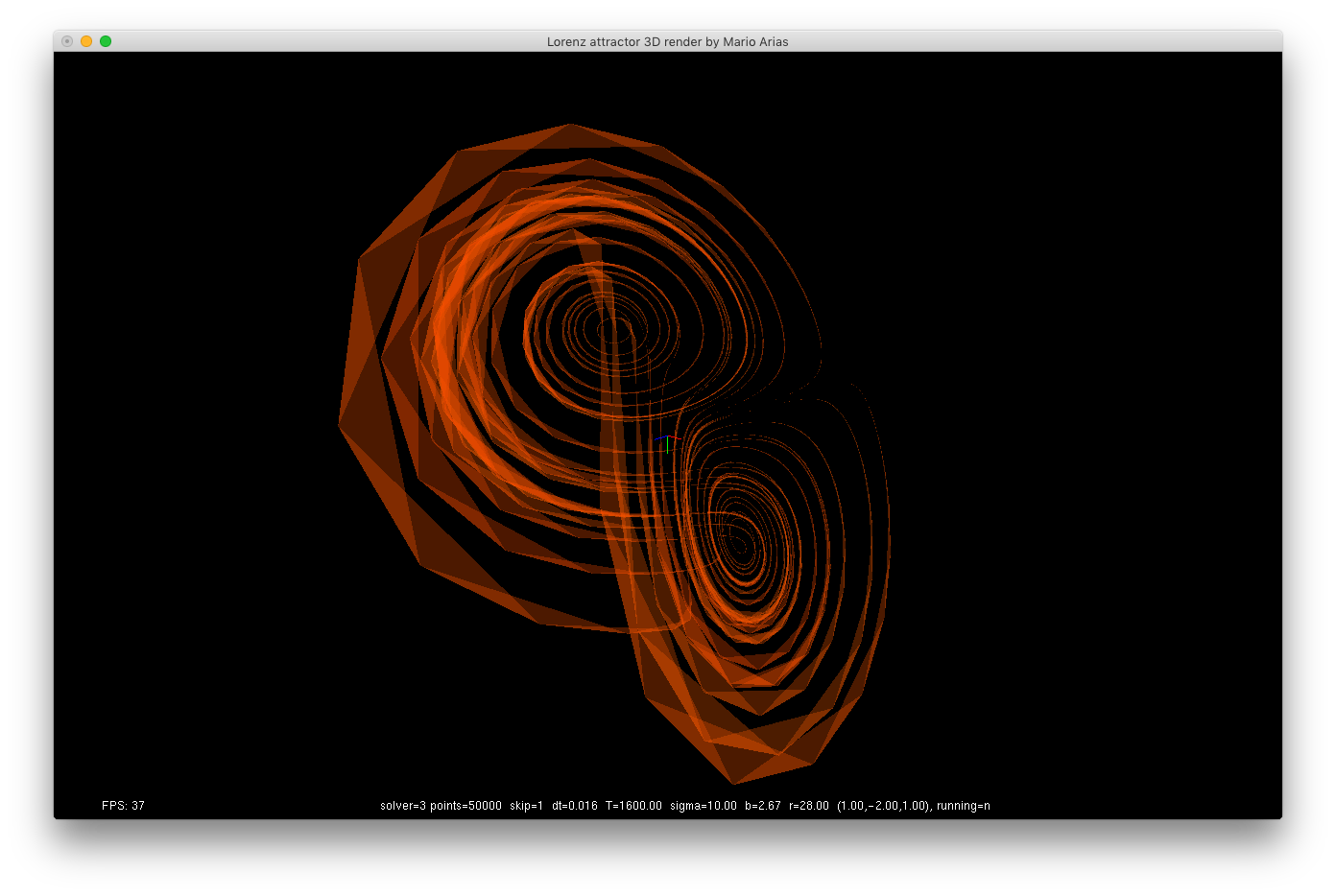Click the 'dt=0.016' status value

tap(575, 806)
